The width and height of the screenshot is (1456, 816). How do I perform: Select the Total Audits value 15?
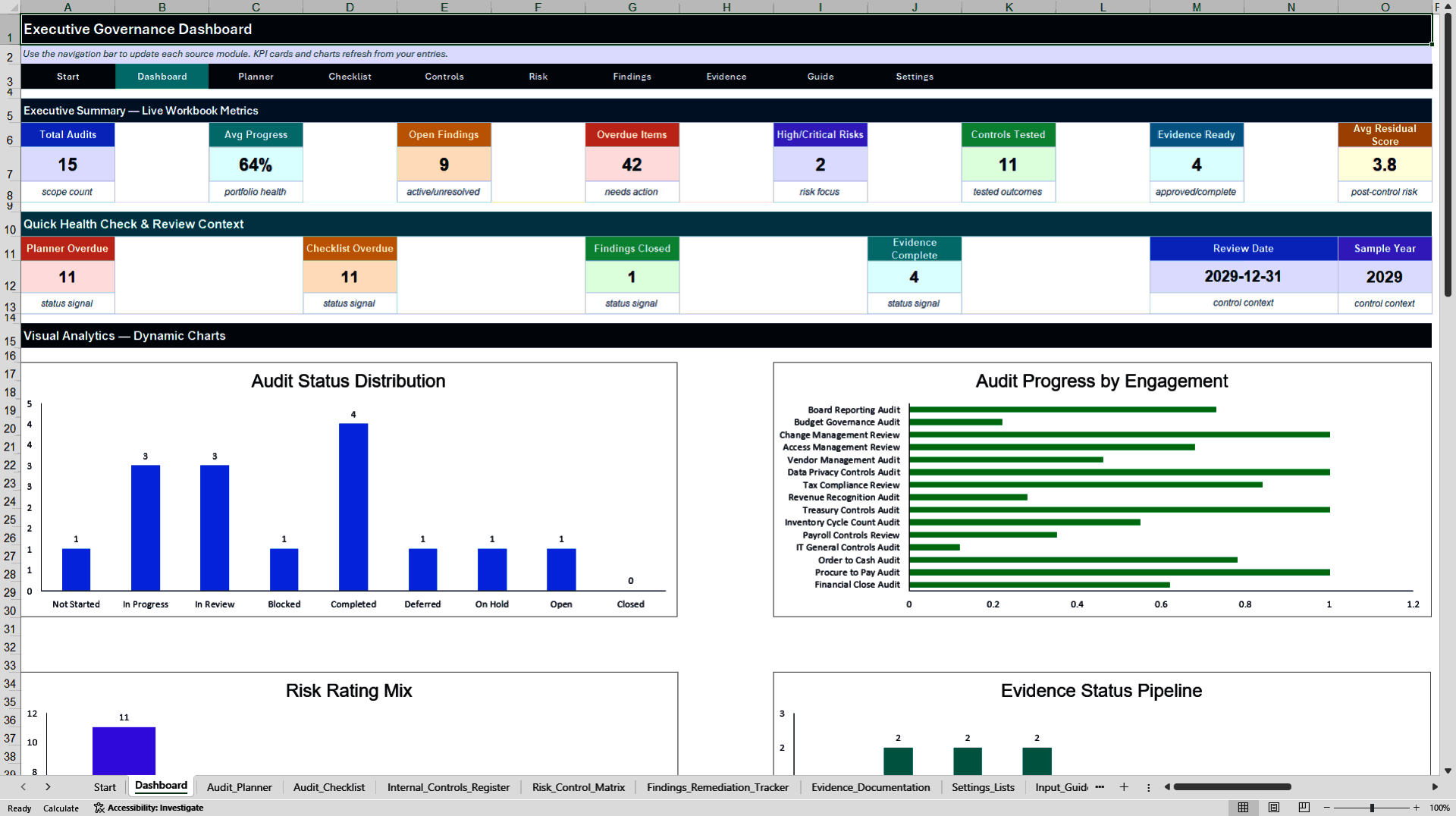pyautogui.click(x=67, y=165)
